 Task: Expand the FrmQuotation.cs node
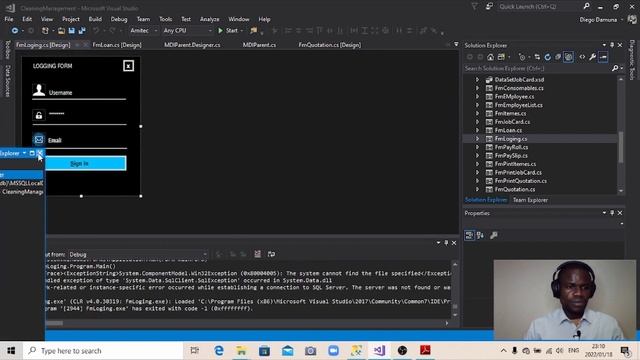click(x=477, y=189)
